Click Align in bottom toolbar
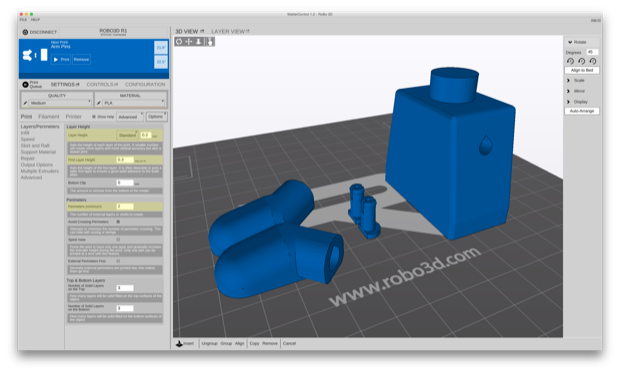Image resolution: width=620 pixels, height=374 pixels. (240, 344)
